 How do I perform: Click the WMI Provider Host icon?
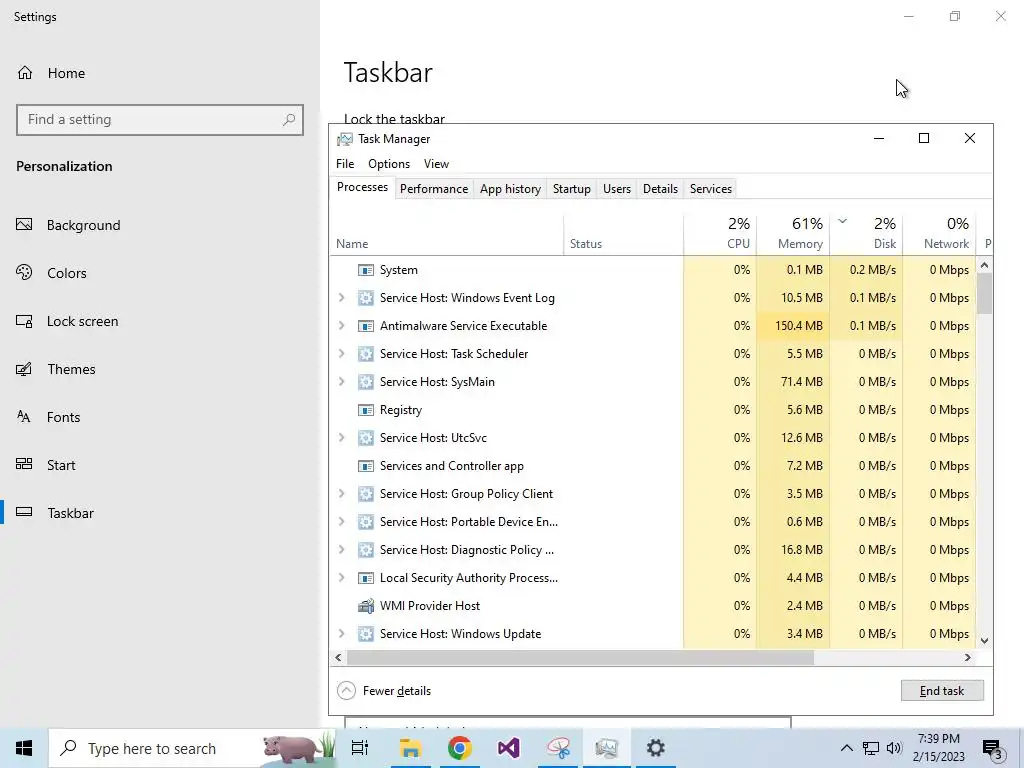click(366, 606)
